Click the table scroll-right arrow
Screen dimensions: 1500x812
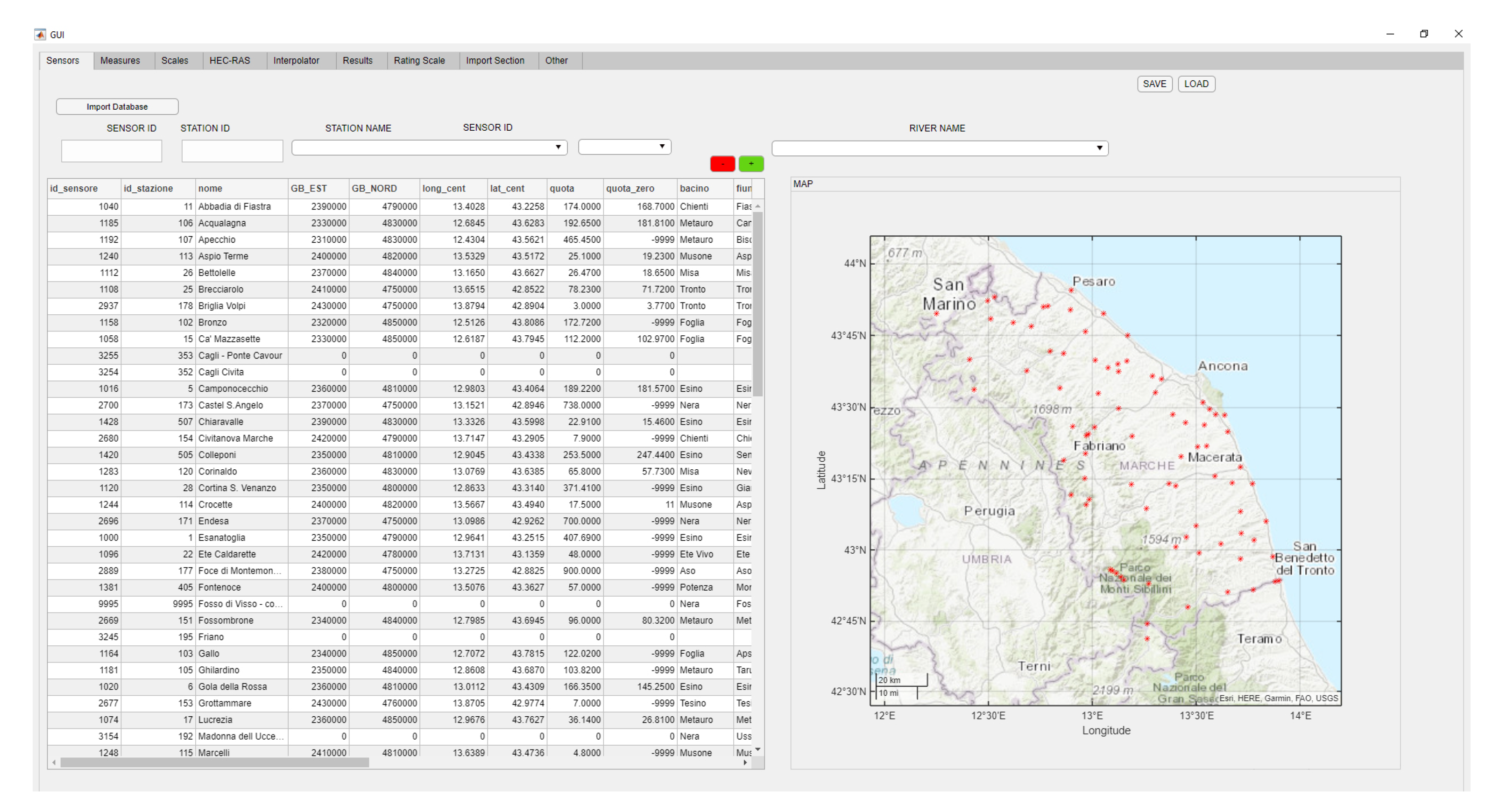tap(745, 763)
